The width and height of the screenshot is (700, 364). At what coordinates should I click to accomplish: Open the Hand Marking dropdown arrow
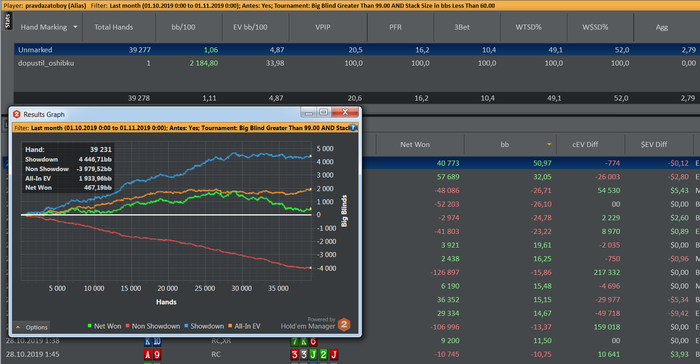[75, 27]
